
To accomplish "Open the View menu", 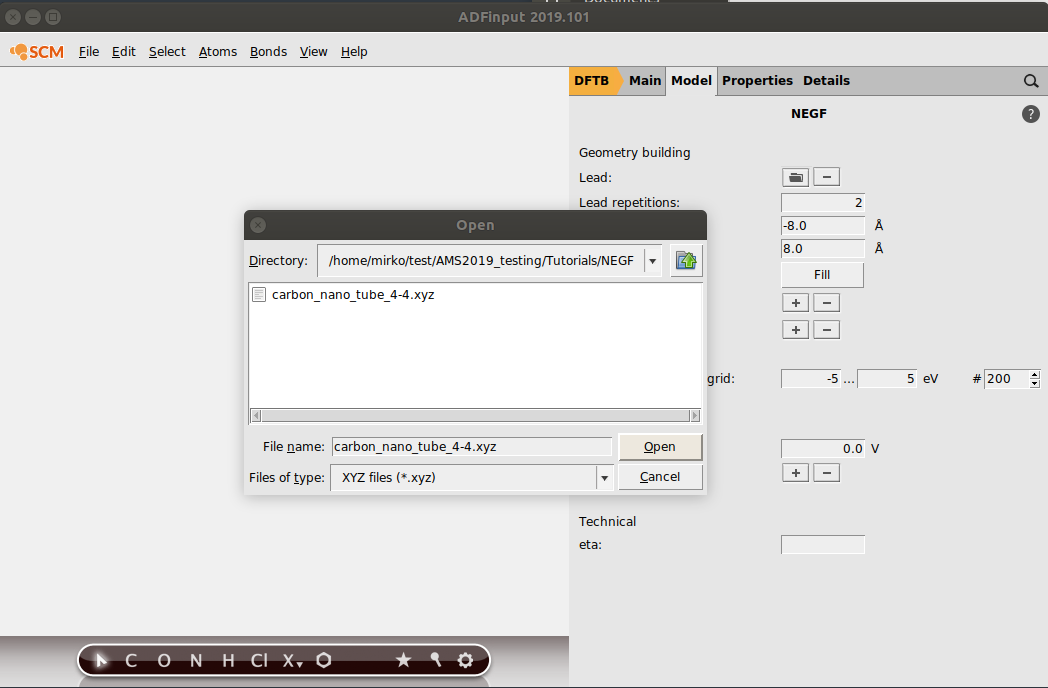I will tap(313, 51).
